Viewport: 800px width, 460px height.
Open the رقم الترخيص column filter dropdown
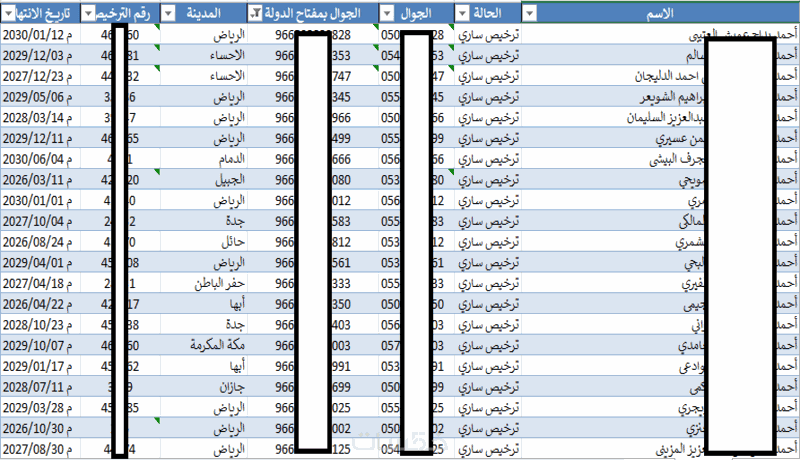pos(88,14)
